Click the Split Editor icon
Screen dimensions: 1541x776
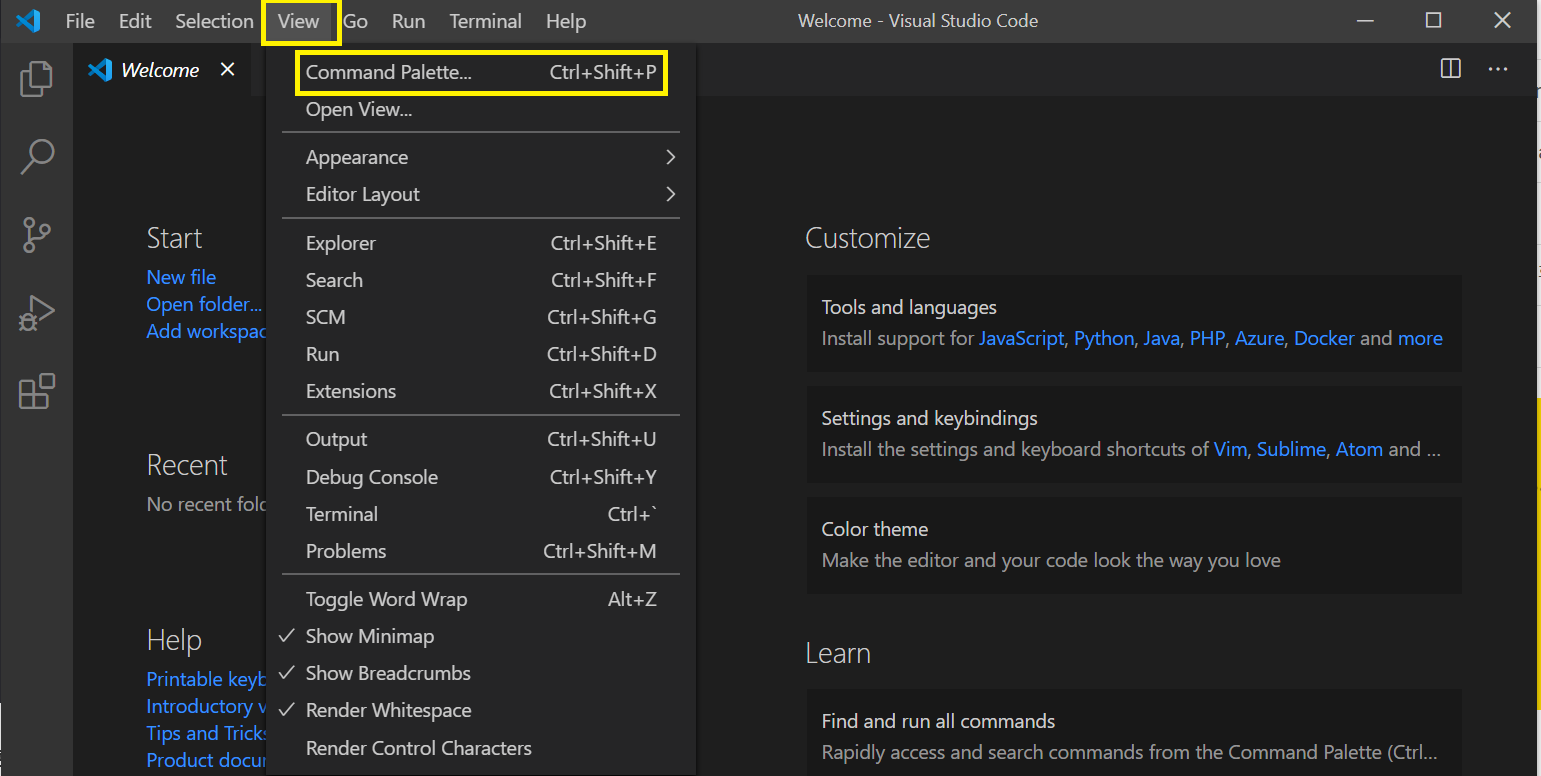pos(1450,69)
